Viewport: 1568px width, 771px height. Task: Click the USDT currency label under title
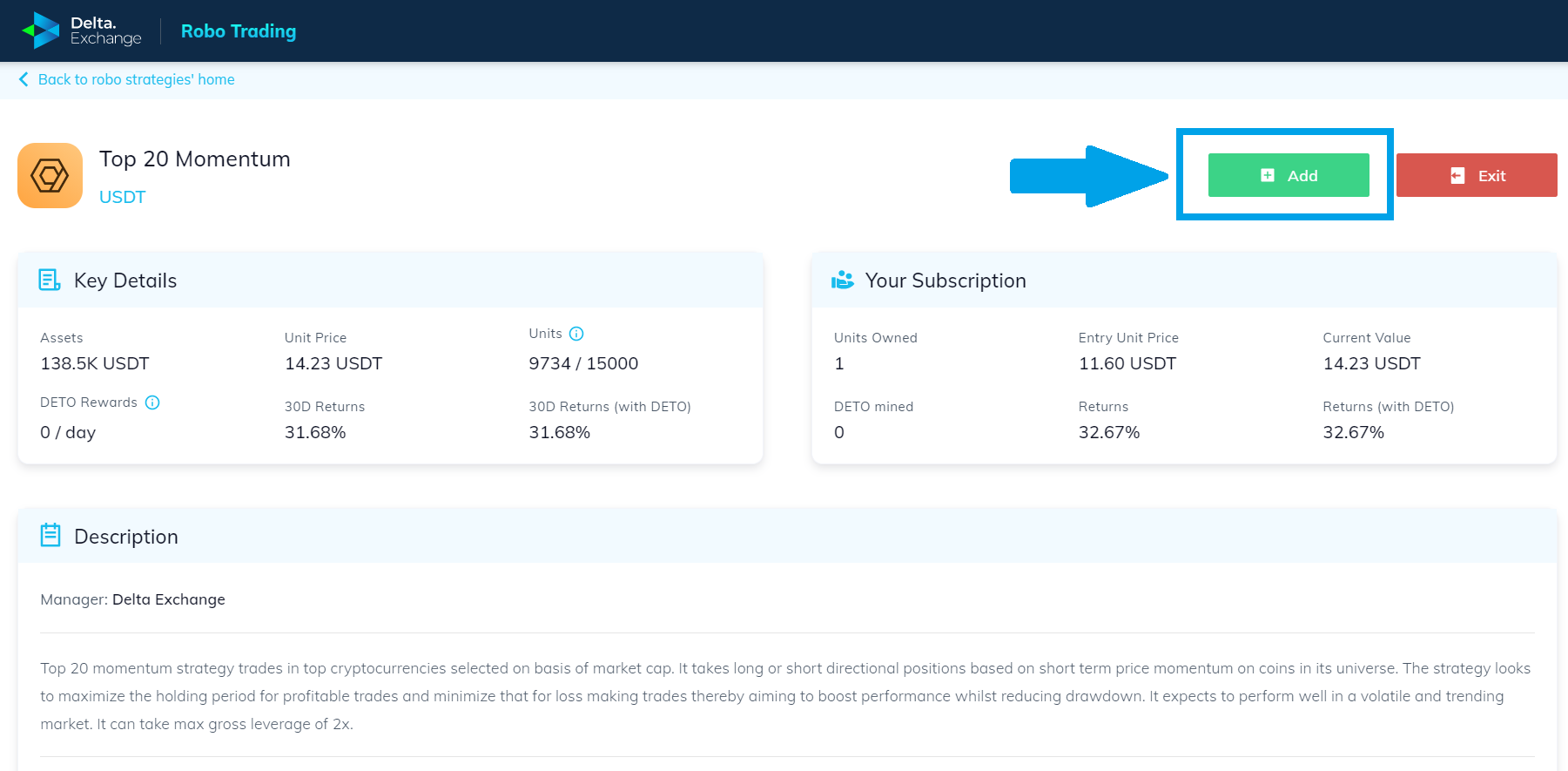point(123,197)
